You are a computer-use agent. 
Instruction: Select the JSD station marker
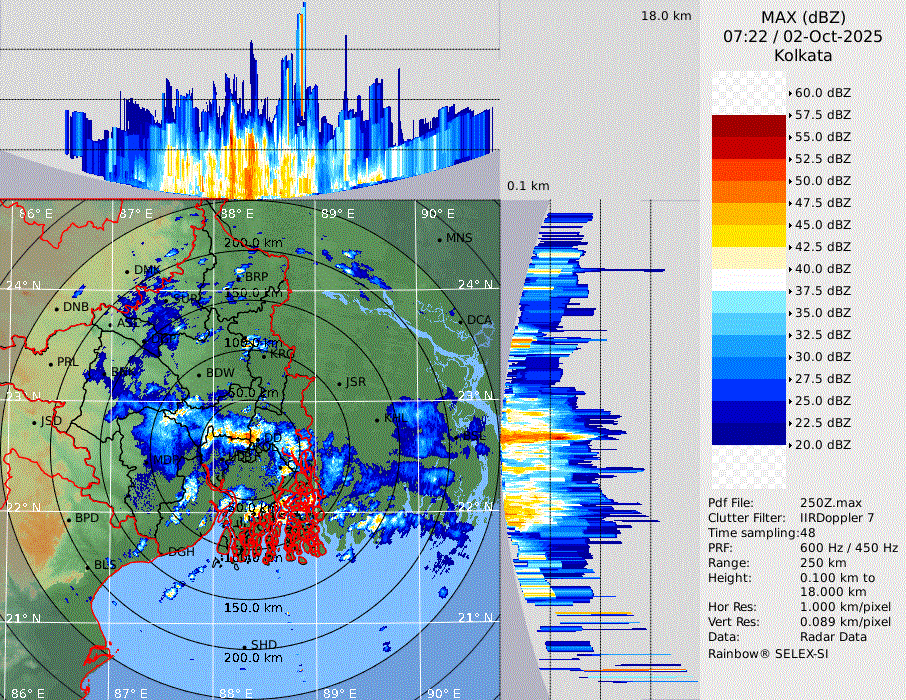pos(35,422)
